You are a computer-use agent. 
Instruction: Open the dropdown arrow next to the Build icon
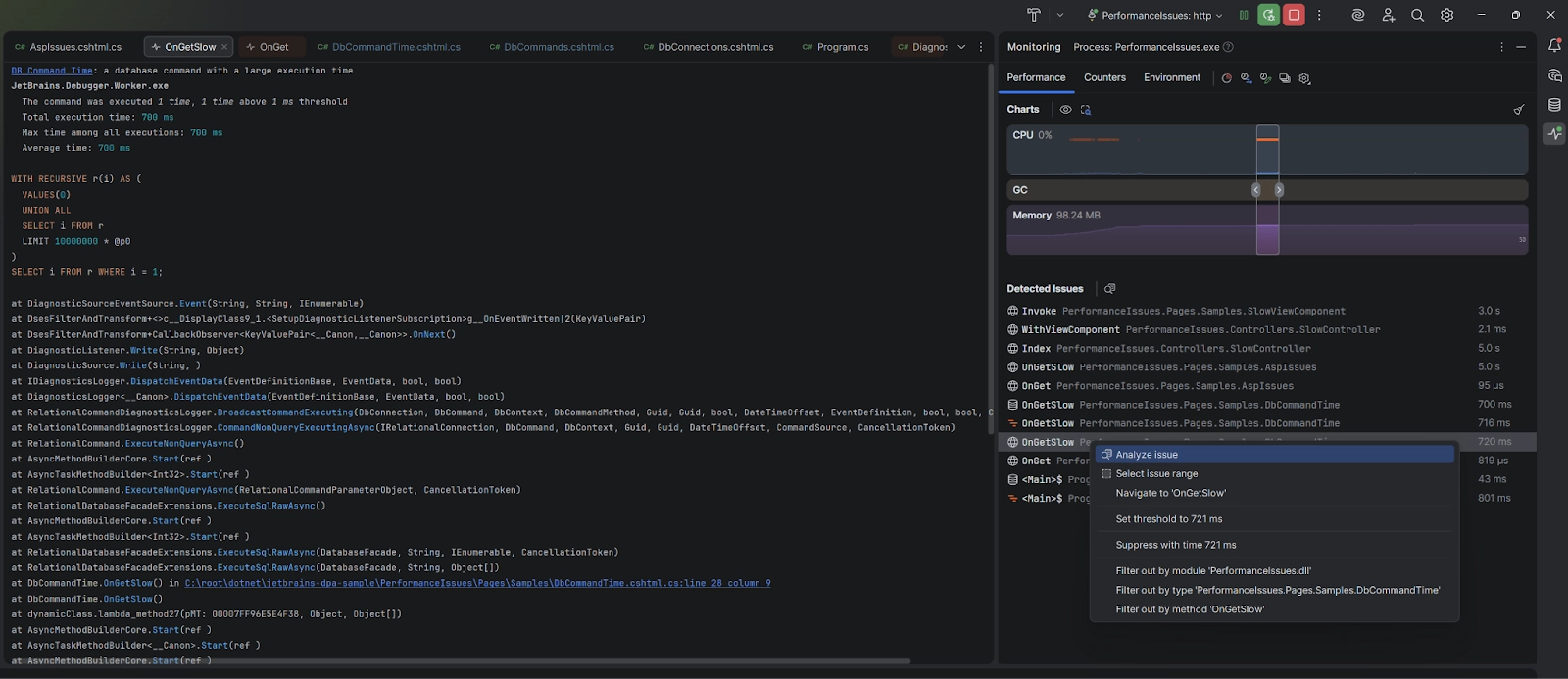[x=1059, y=16]
